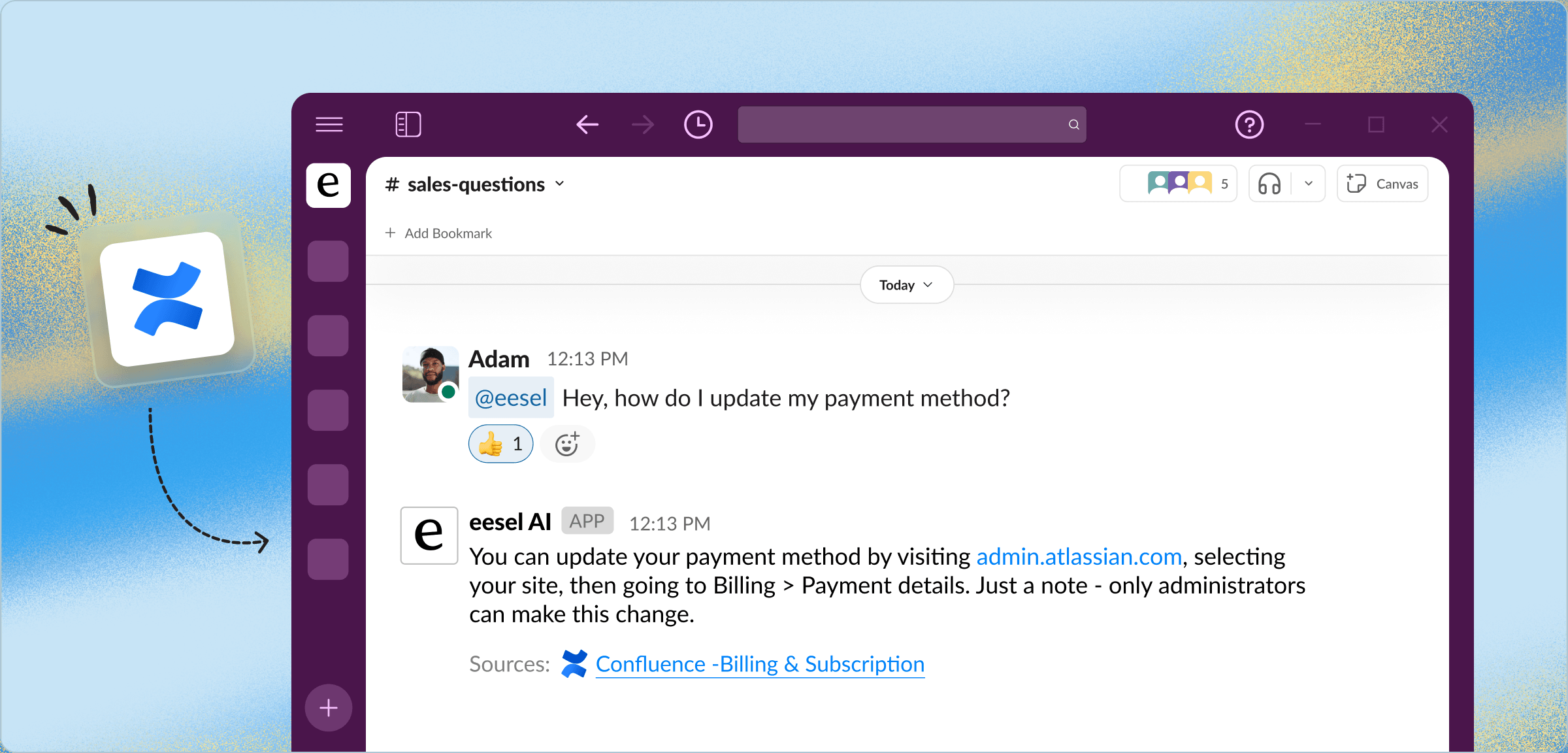1568x753 pixels.
Task: Click the search magnifier icon
Action: pos(1073,124)
